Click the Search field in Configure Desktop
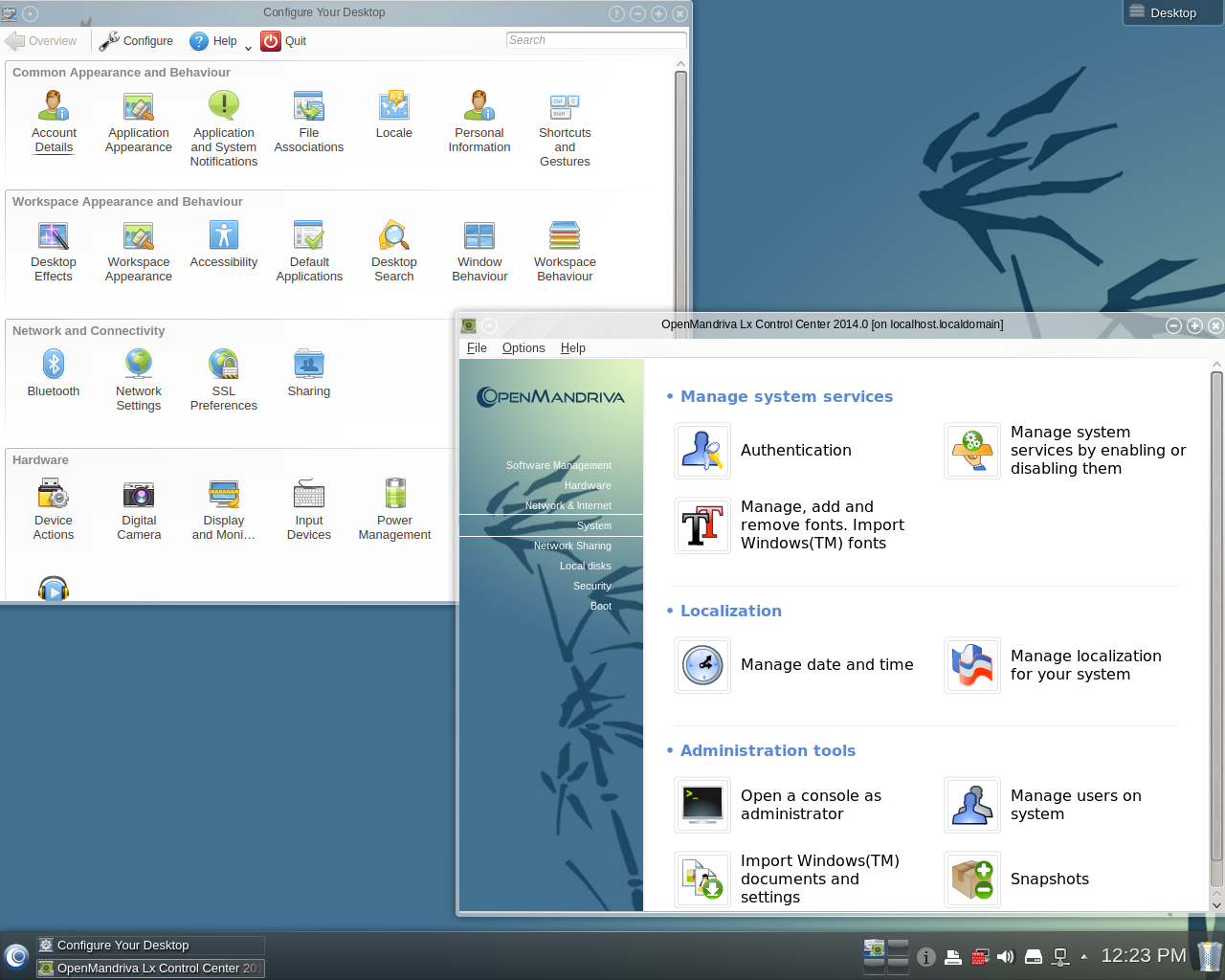This screenshot has height=980, width=1225. click(596, 40)
